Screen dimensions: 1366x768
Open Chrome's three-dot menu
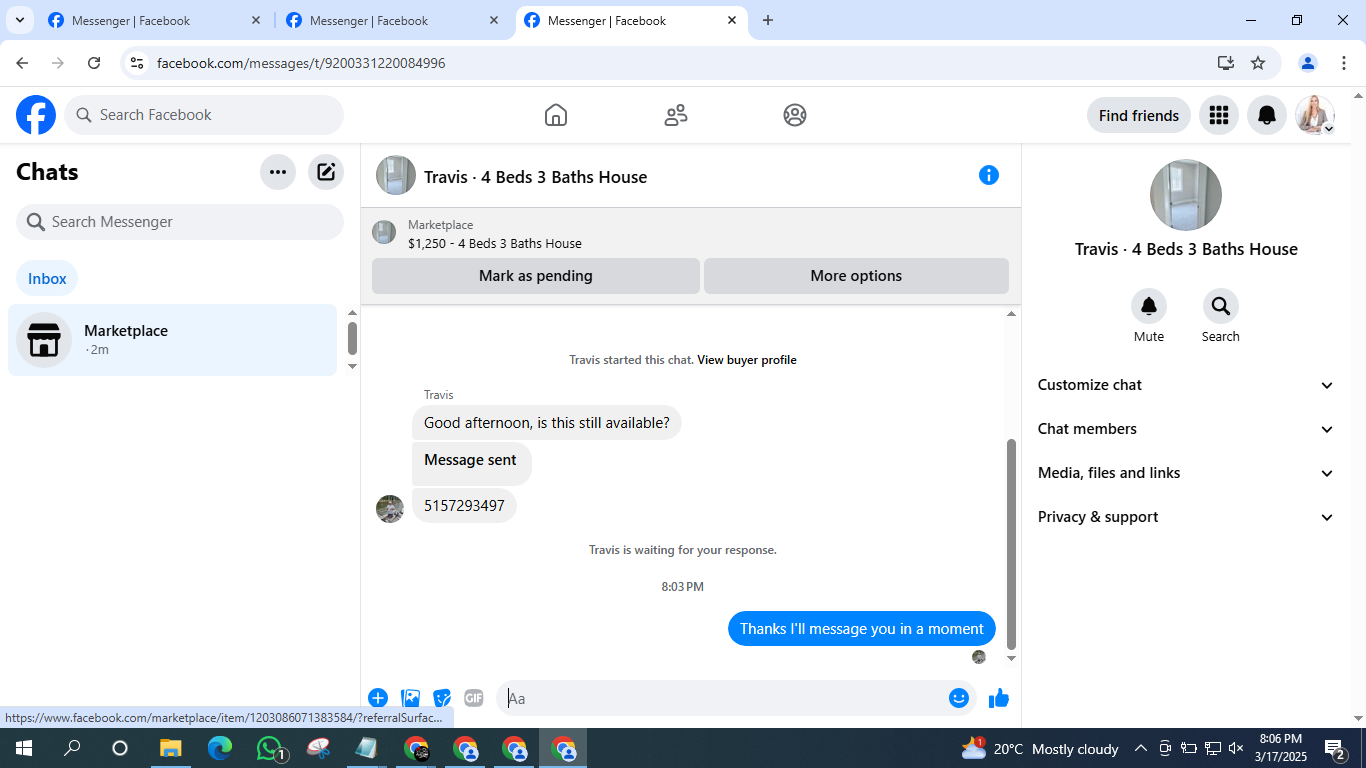[1344, 63]
